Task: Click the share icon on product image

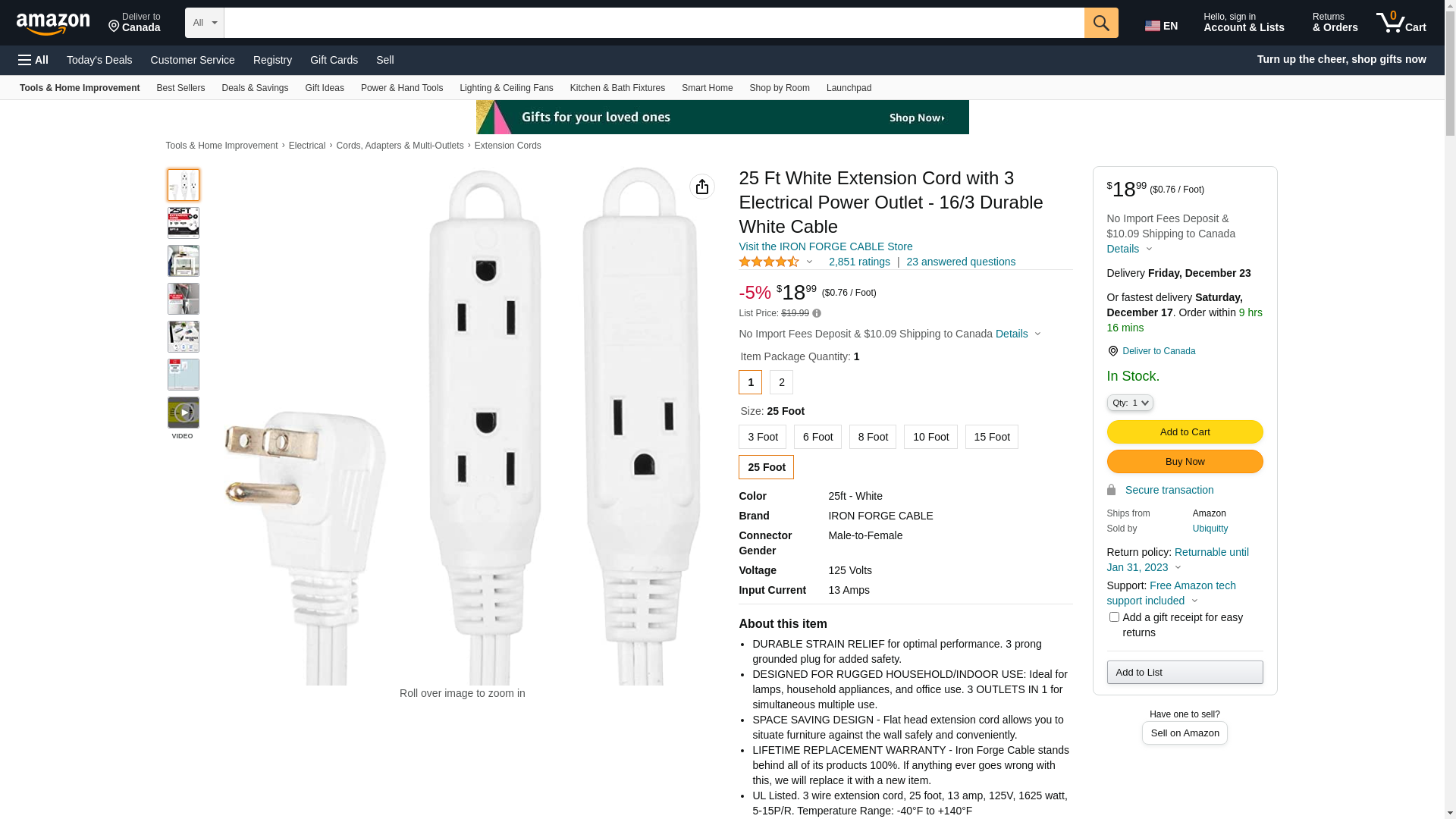Action: [702, 187]
